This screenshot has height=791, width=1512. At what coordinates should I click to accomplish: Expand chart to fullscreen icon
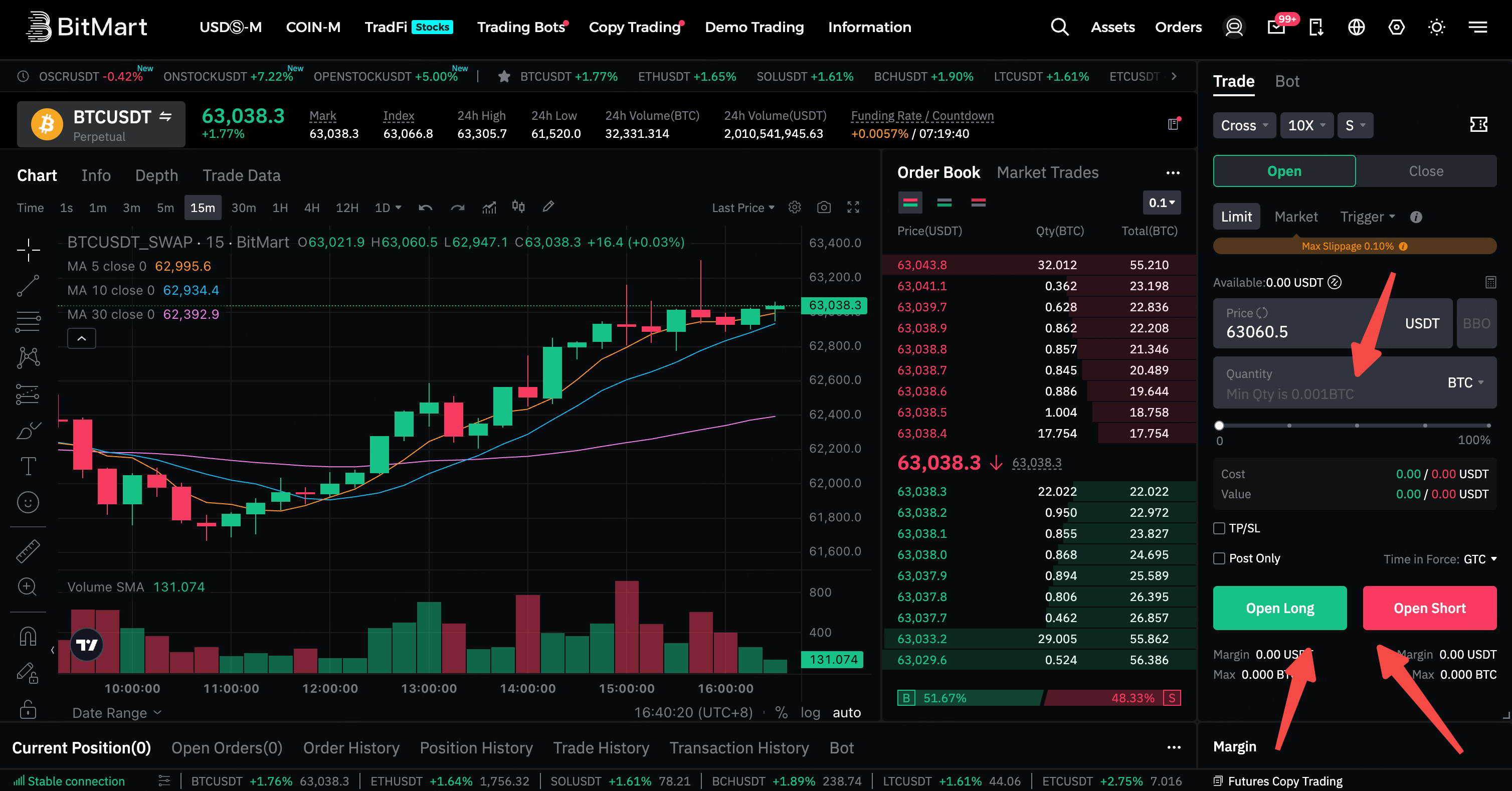tap(853, 207)
